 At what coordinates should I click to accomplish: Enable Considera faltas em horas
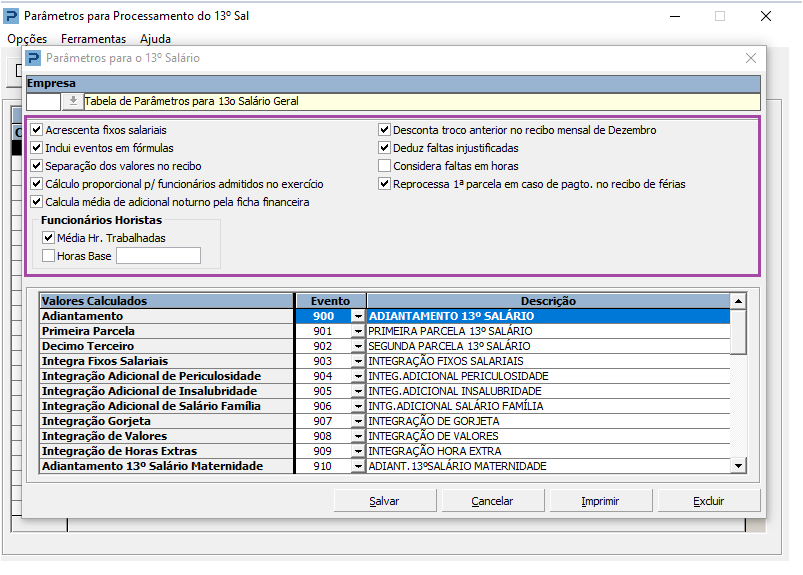pyautogui.click(x=384, y=166)
